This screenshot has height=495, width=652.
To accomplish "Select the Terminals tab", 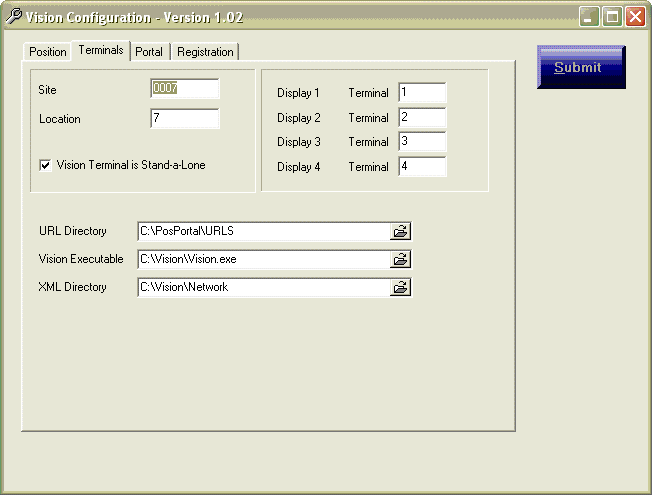I will click(x=100, y=50).
